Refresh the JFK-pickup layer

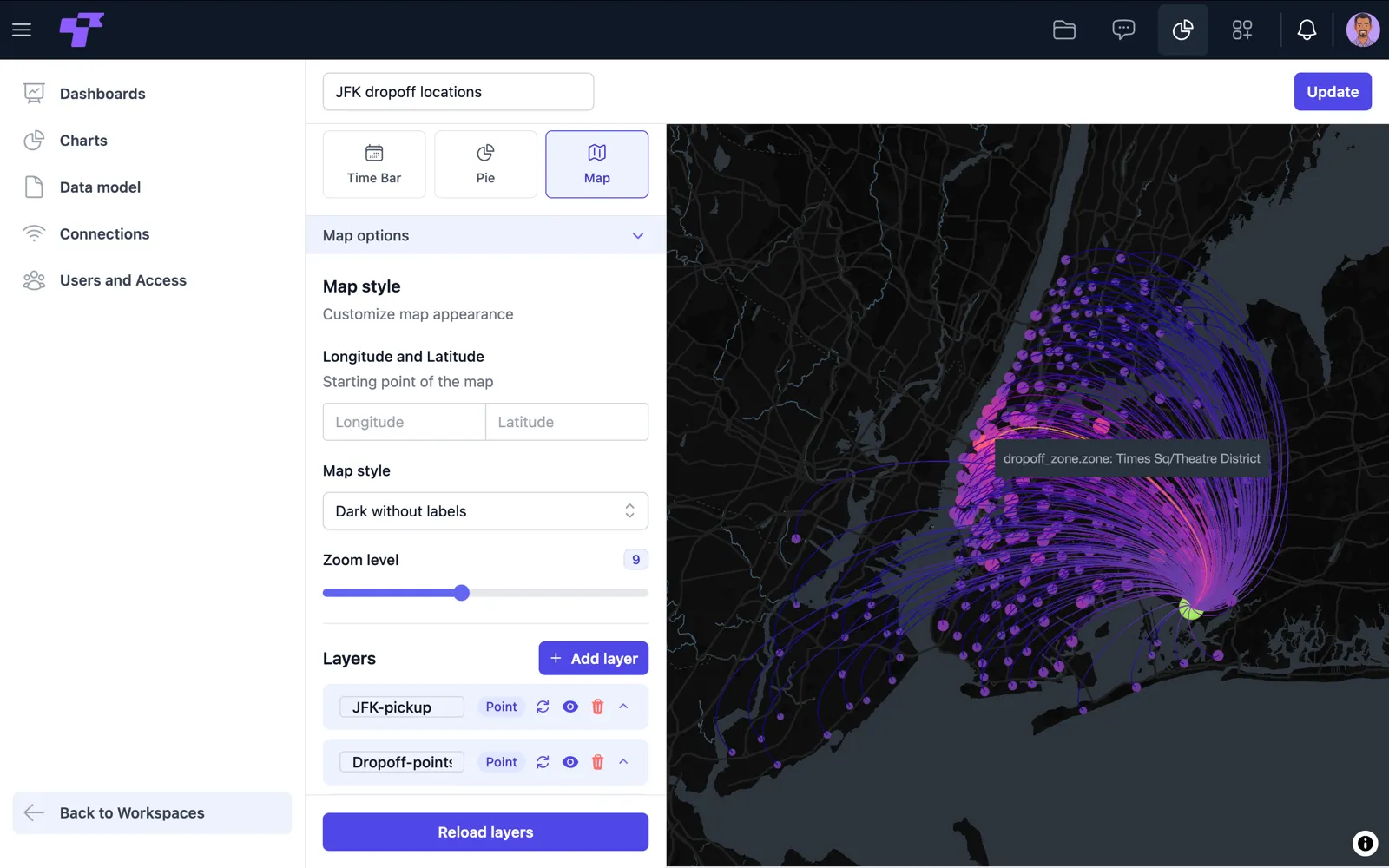[x=543, y=707]
